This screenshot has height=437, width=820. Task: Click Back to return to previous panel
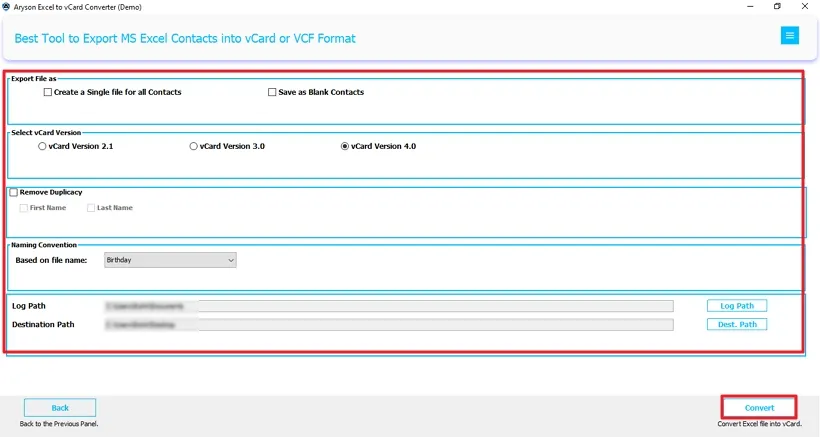coord(60,408)
